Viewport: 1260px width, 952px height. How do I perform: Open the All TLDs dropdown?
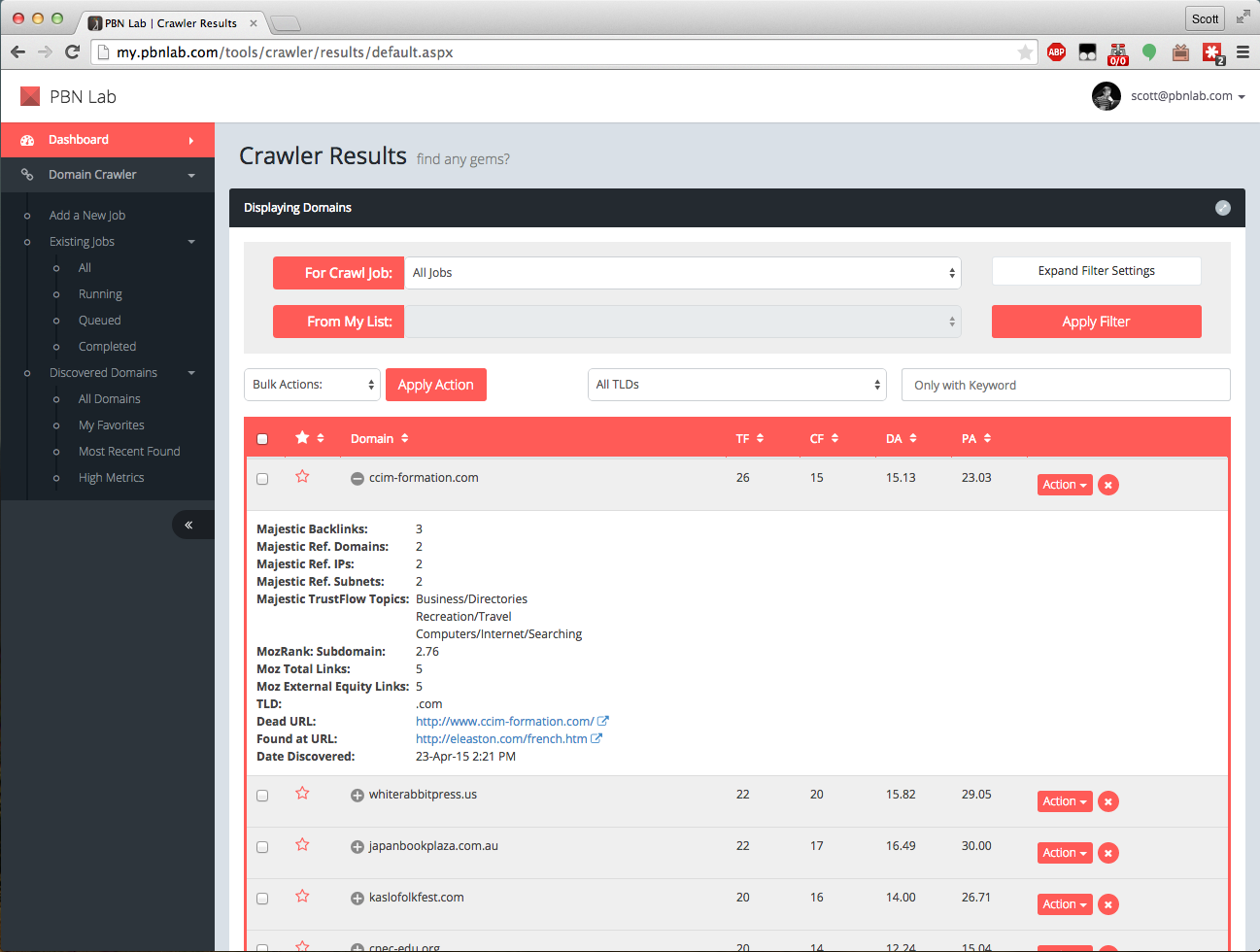[x=737, y=385]
